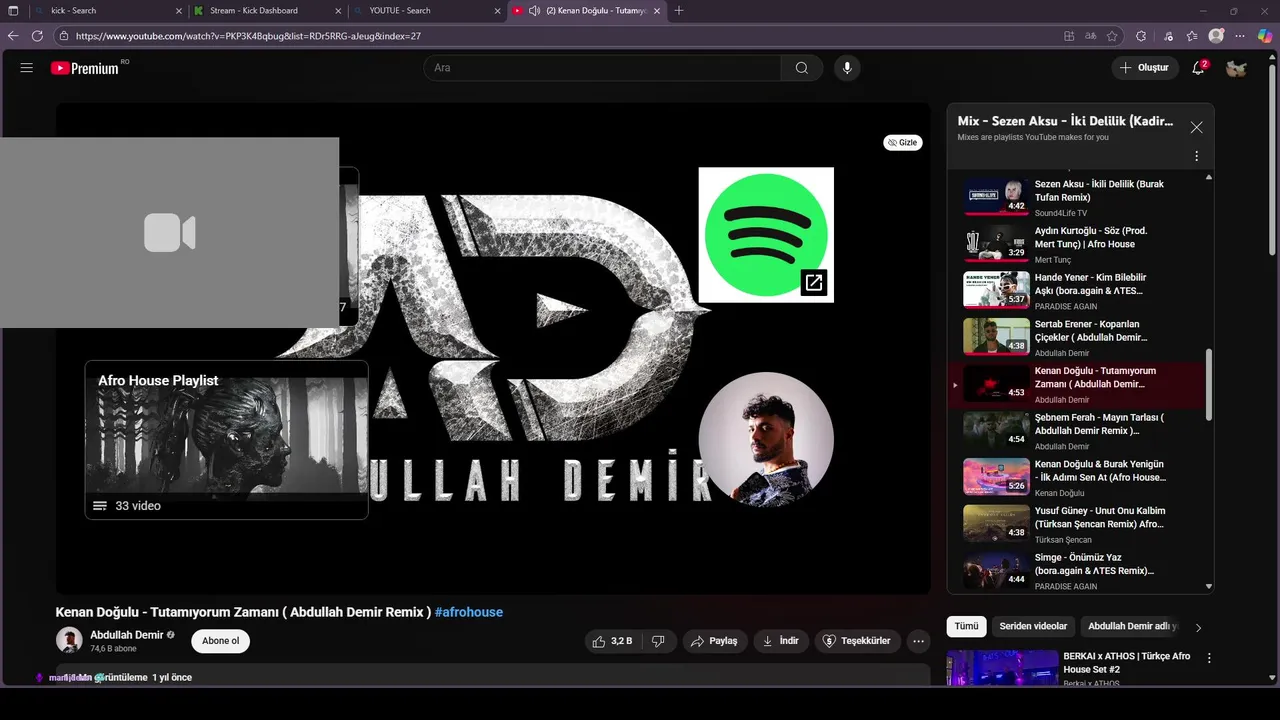1280x720 pixels.
Task: Open BERKAI x ATHOS Türkçe Afro House Set
Action: click(x=1128, y=663)
